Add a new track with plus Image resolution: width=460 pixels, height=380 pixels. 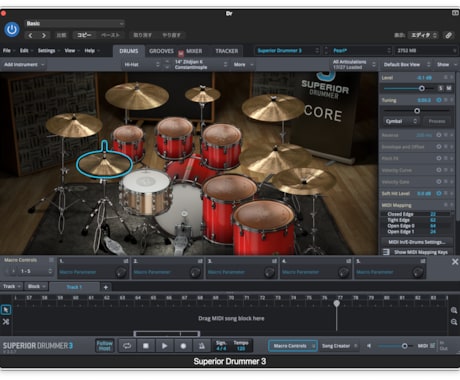point(106,287)
